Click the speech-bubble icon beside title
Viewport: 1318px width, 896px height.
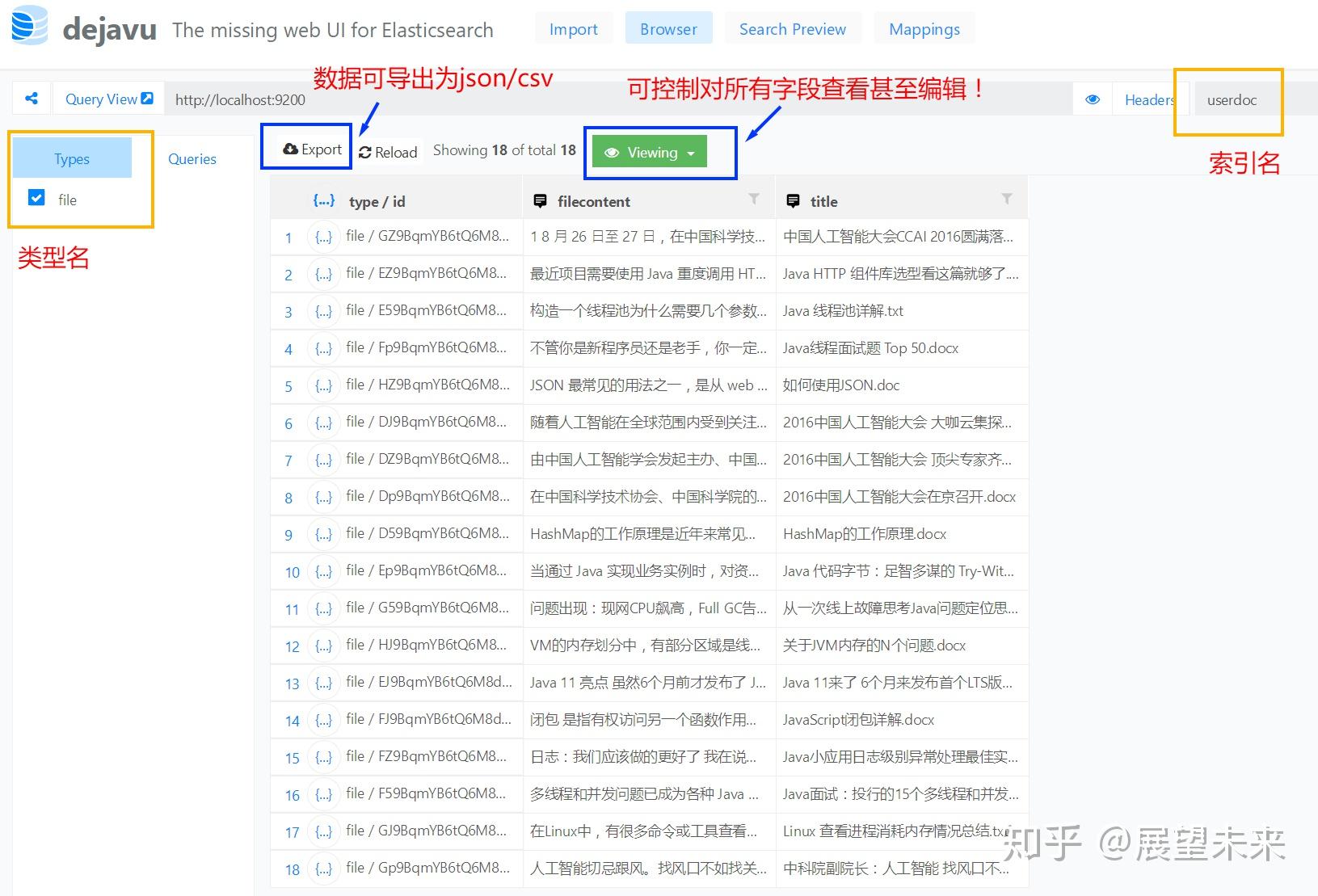(x=793, y=200)
